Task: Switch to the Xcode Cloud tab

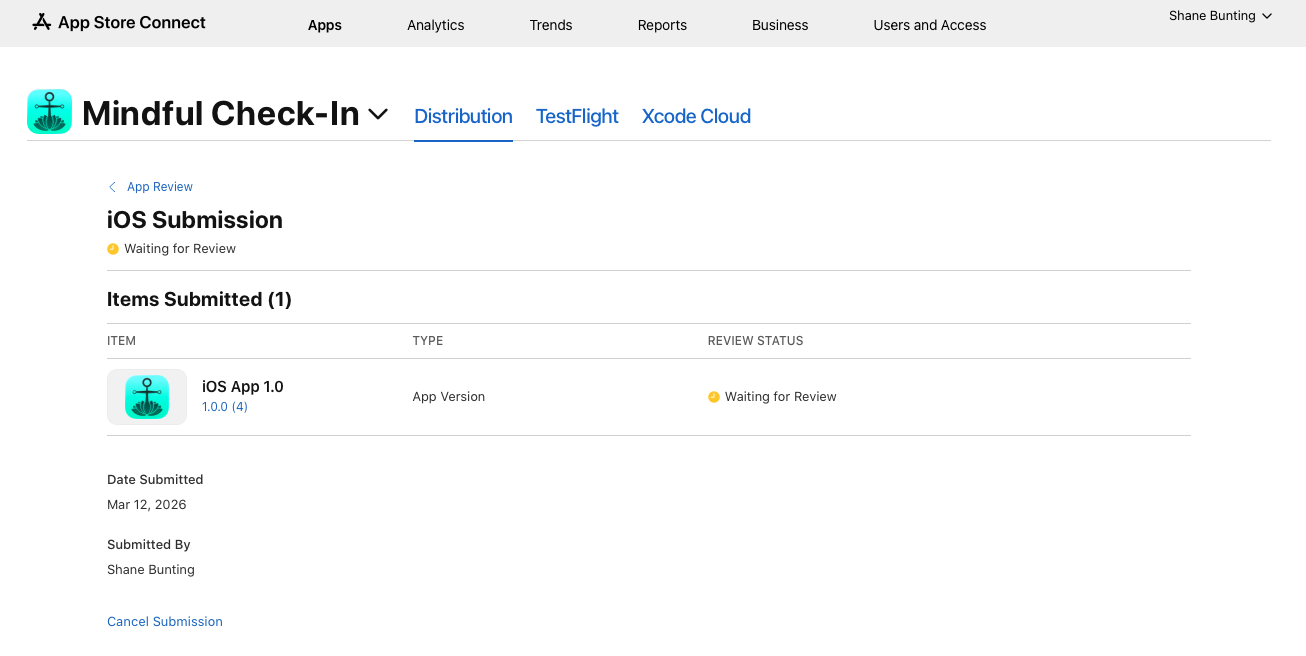Action: (696, 116)
